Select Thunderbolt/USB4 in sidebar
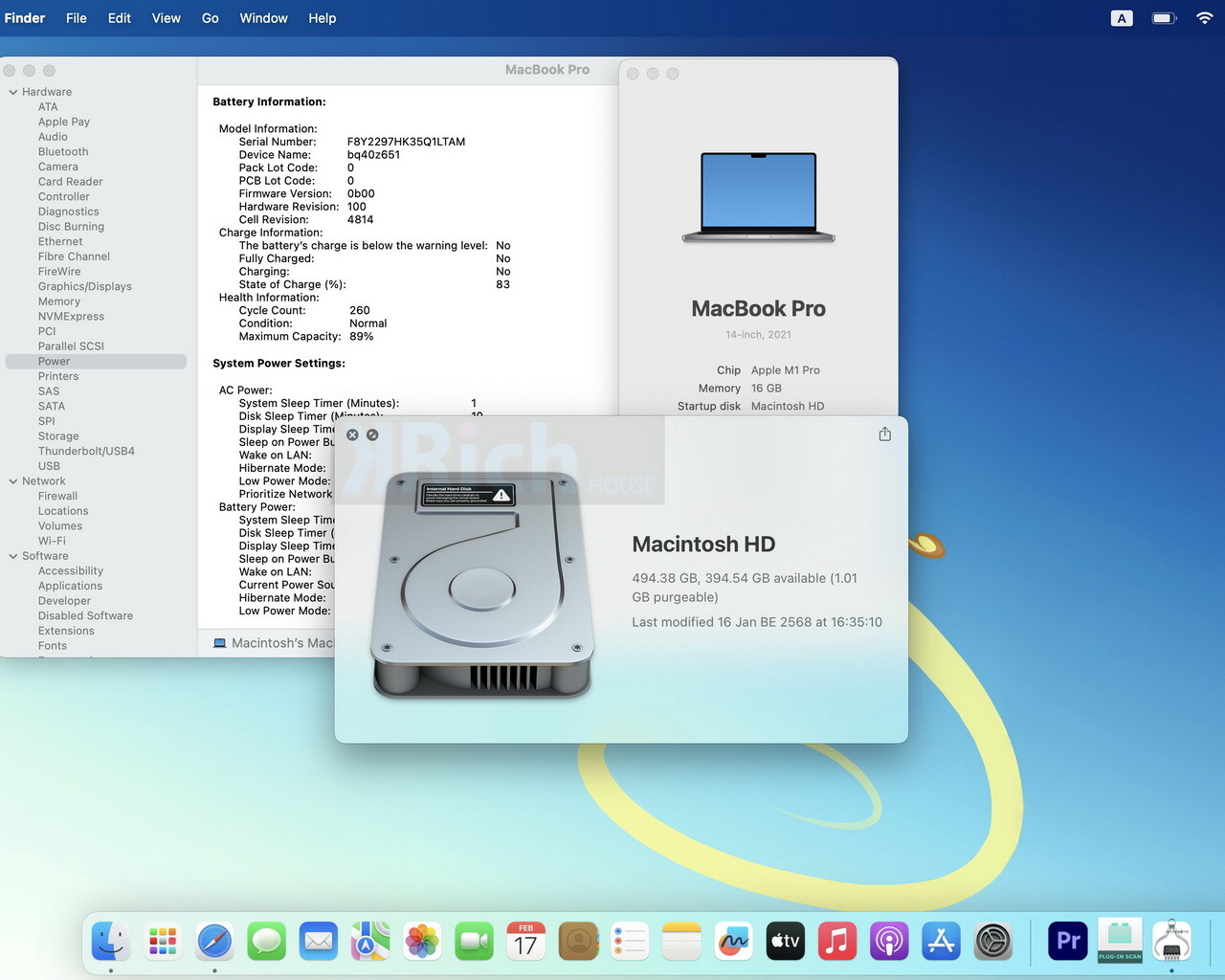 click(86, 451)
